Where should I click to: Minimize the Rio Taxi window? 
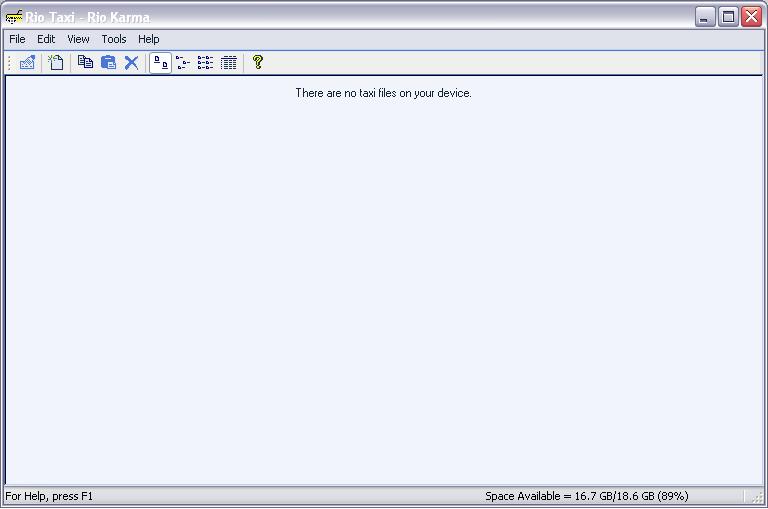pos(705,17)
